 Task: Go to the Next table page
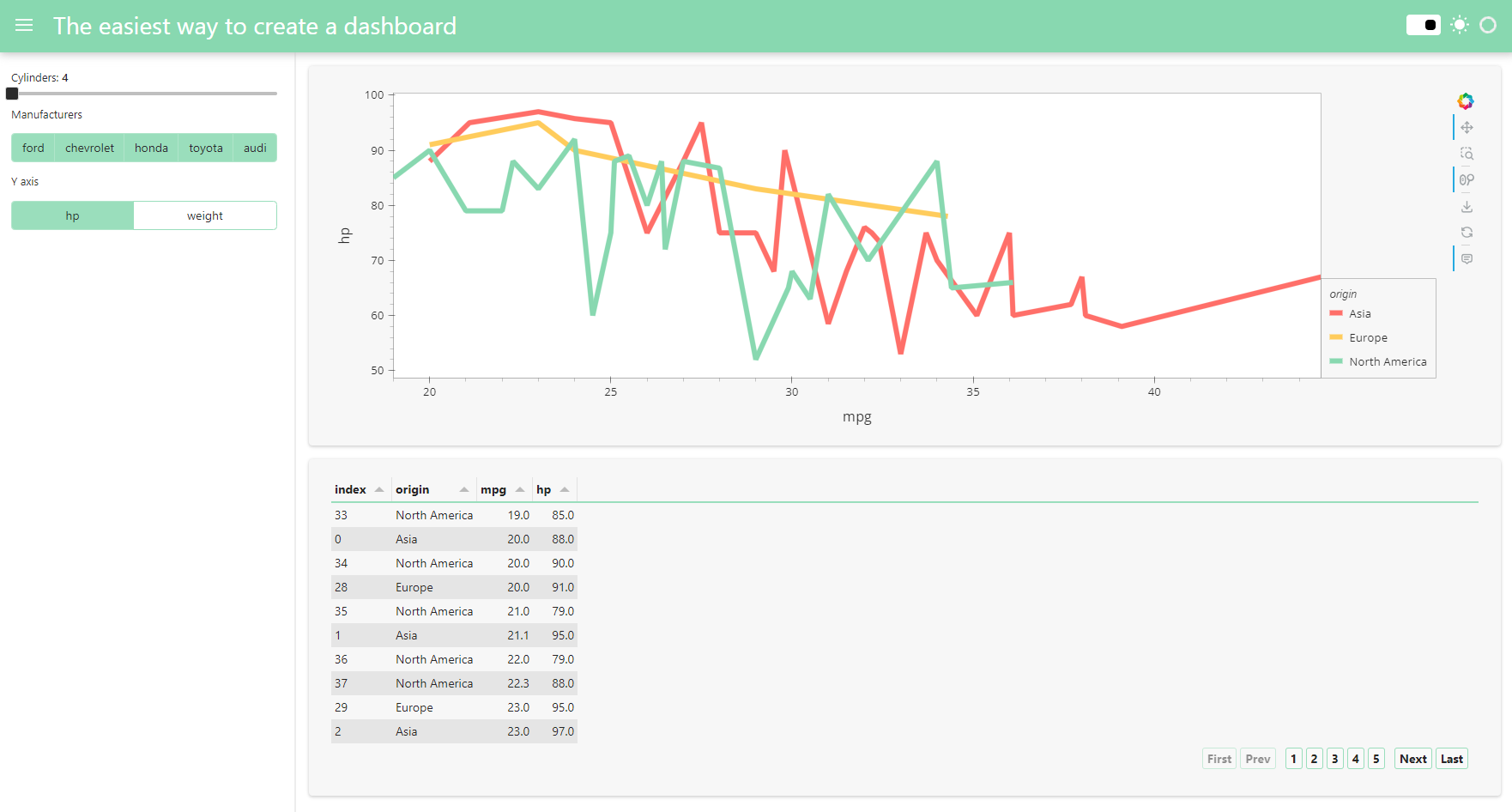click(1412, 759)
